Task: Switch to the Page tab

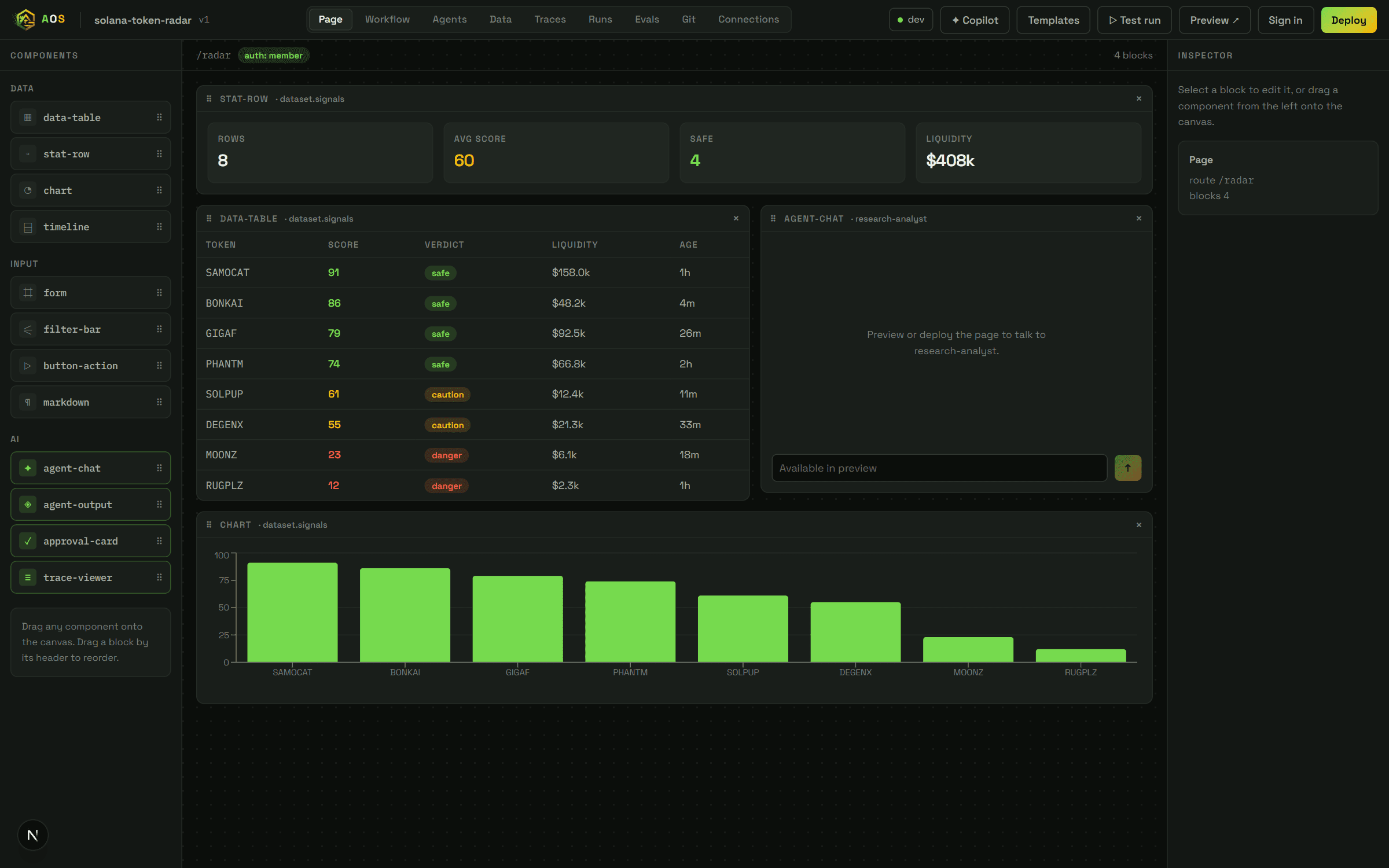Action: coord(330,20)
